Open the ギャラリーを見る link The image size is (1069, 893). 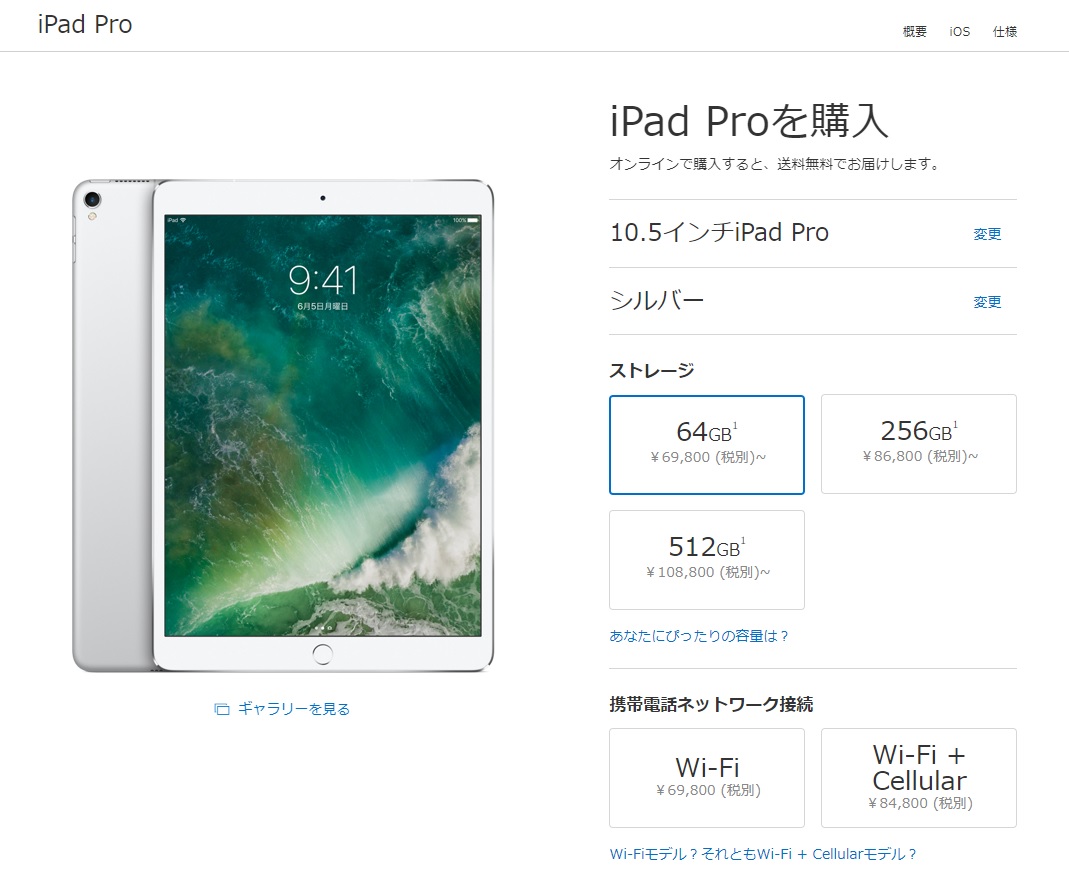[294, 709]
